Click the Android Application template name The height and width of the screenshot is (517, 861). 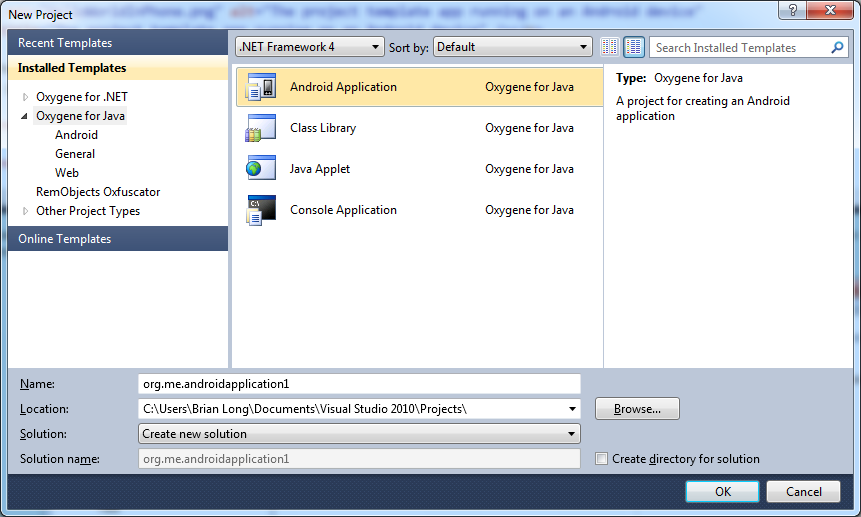point(343,87)
